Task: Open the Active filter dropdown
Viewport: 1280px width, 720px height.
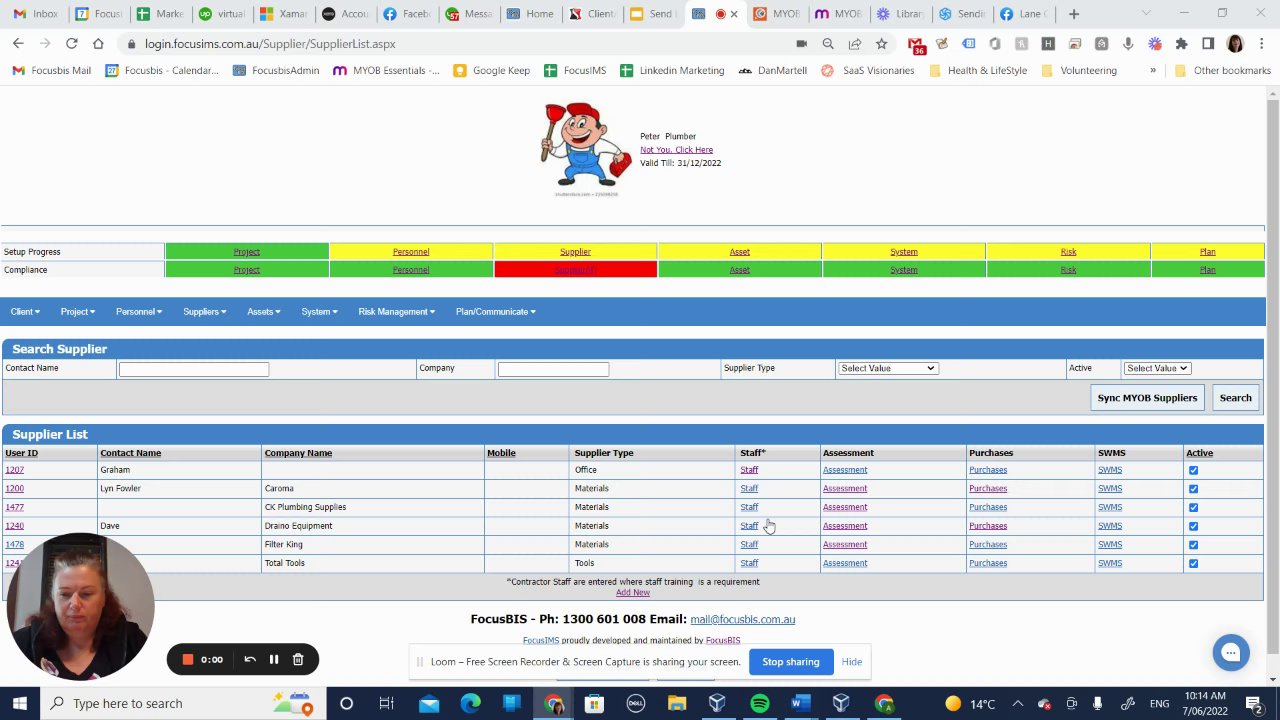Action: coord(1156,368)
